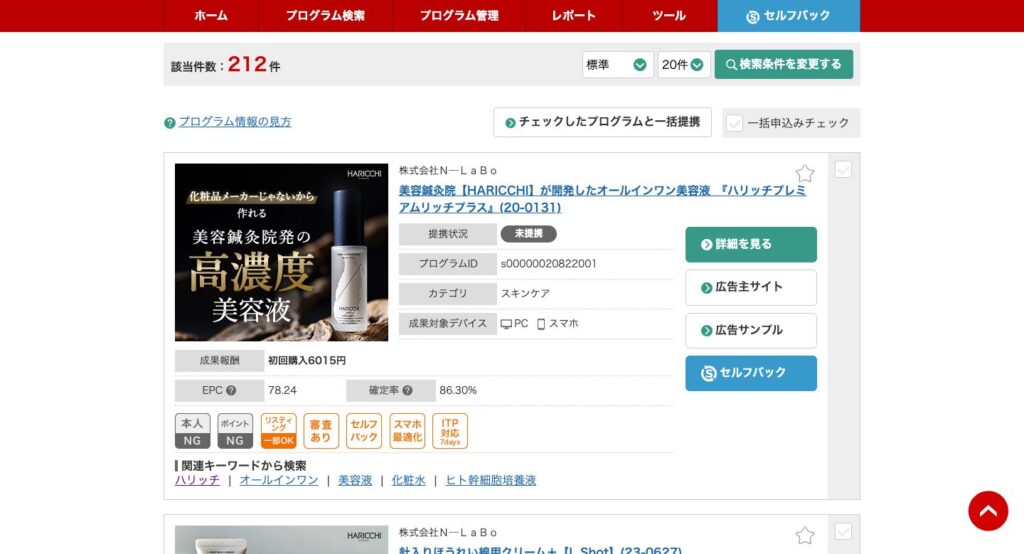
Task: Check the ハリッチプレミアムリッチプラス program's selection checkbox
Action: (x=843, y=170)
